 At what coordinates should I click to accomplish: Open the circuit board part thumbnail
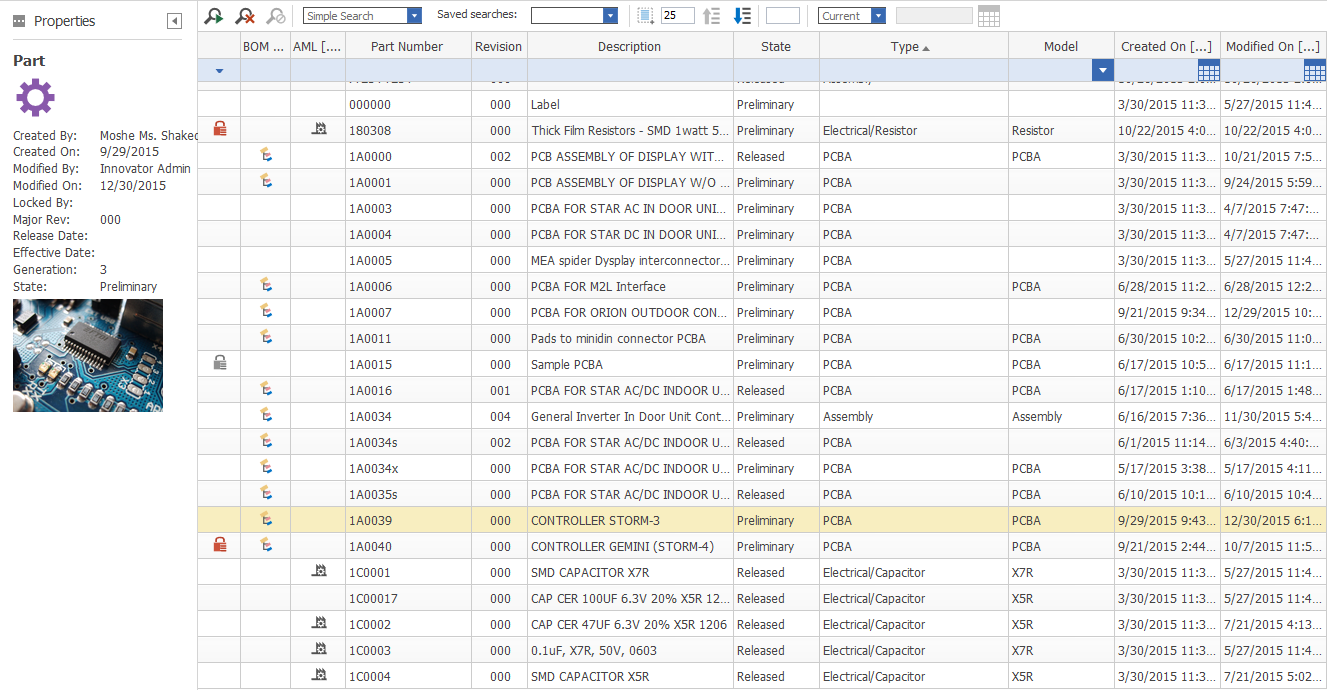click(88, 356)
